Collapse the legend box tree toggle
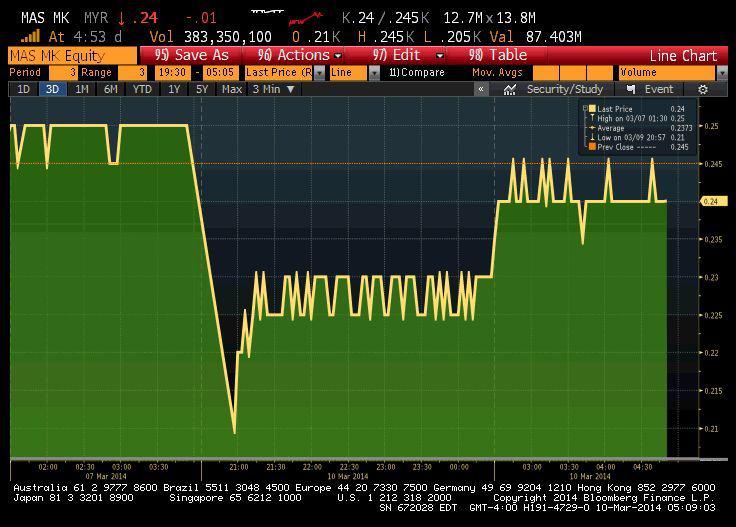Screen dimensions: 736x527 583,108
